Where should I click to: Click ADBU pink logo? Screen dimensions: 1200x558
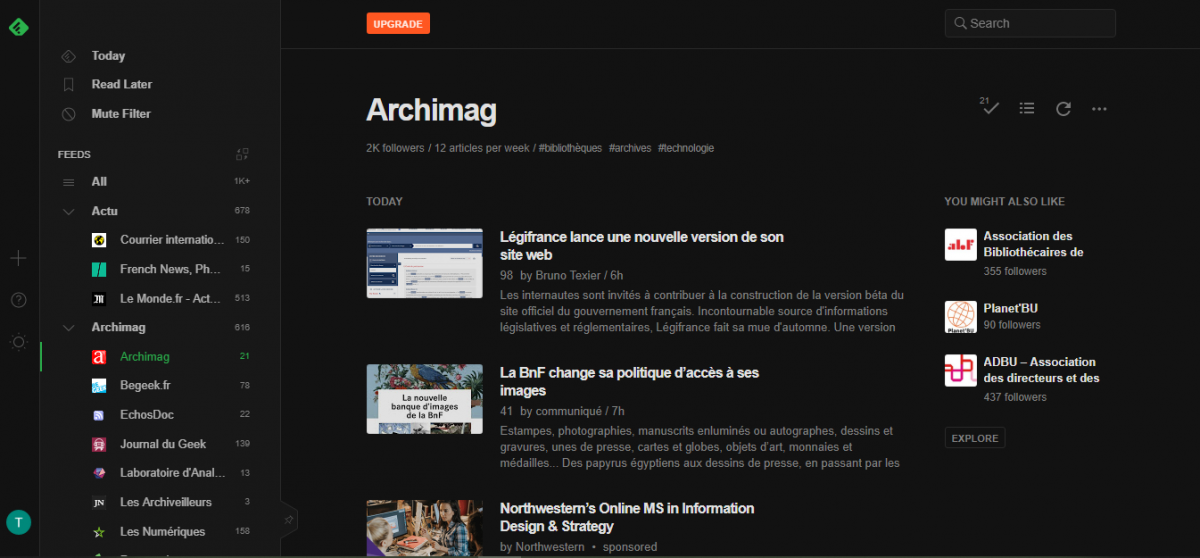[961, 370]
